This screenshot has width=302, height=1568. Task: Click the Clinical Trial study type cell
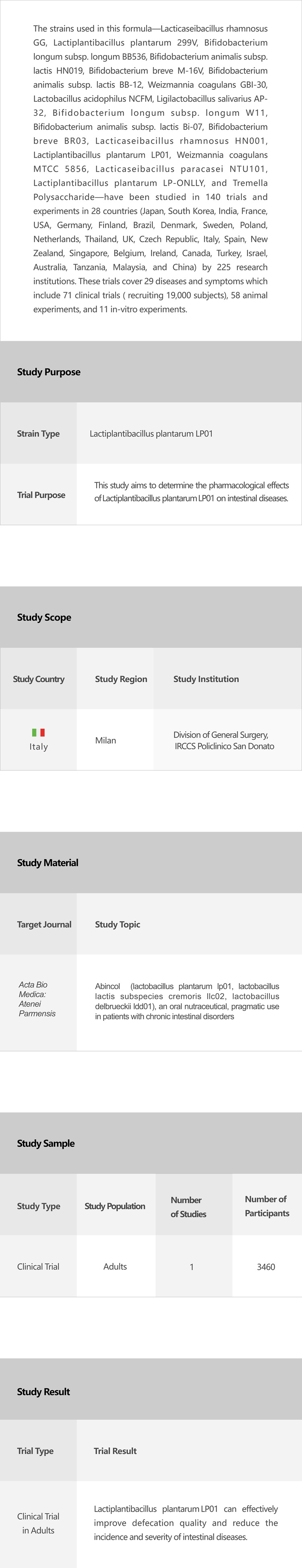tap(38, 1267)
